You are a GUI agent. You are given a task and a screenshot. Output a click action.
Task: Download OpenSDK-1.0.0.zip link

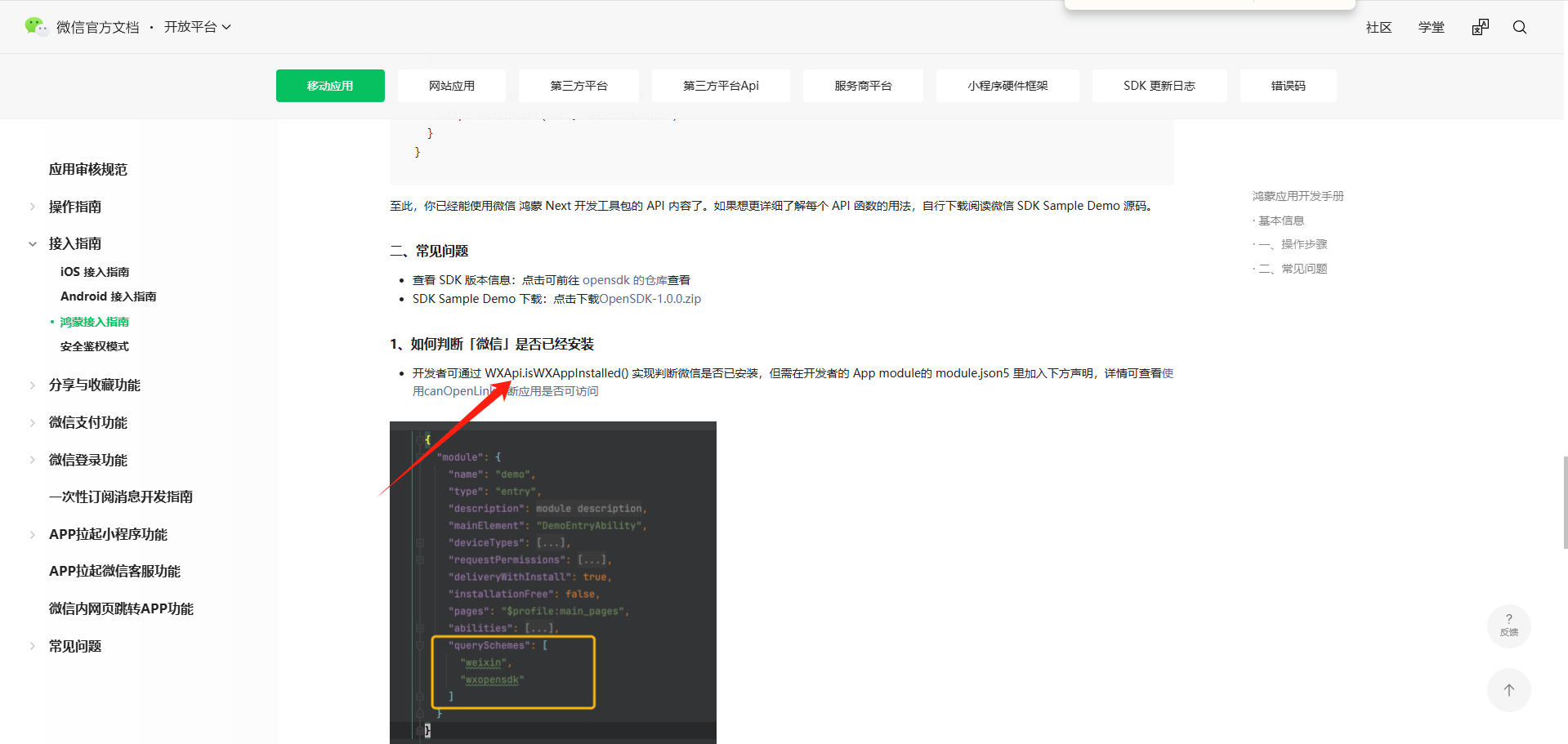point(650,299)
